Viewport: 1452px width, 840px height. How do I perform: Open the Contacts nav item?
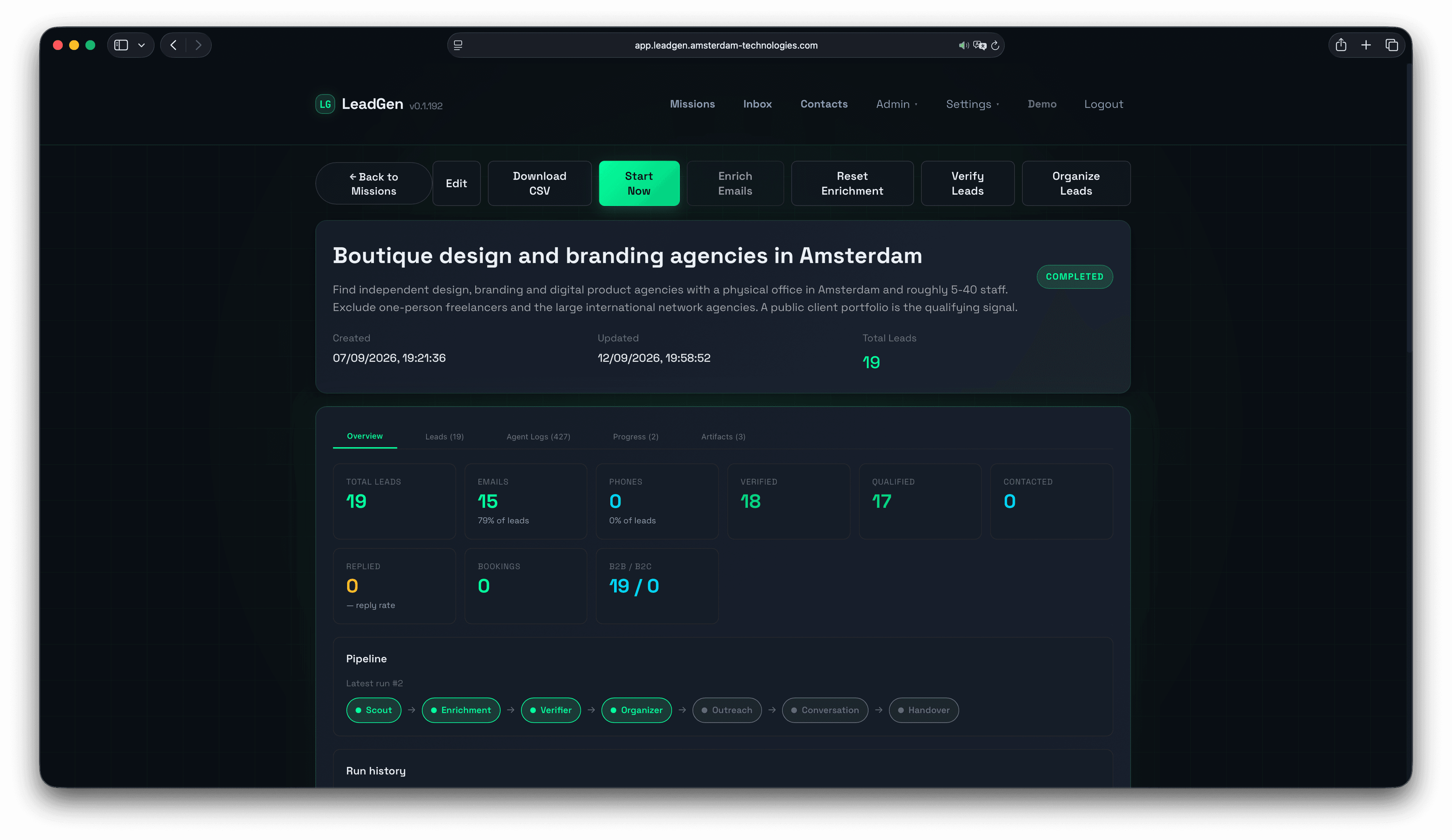[824, 104]
